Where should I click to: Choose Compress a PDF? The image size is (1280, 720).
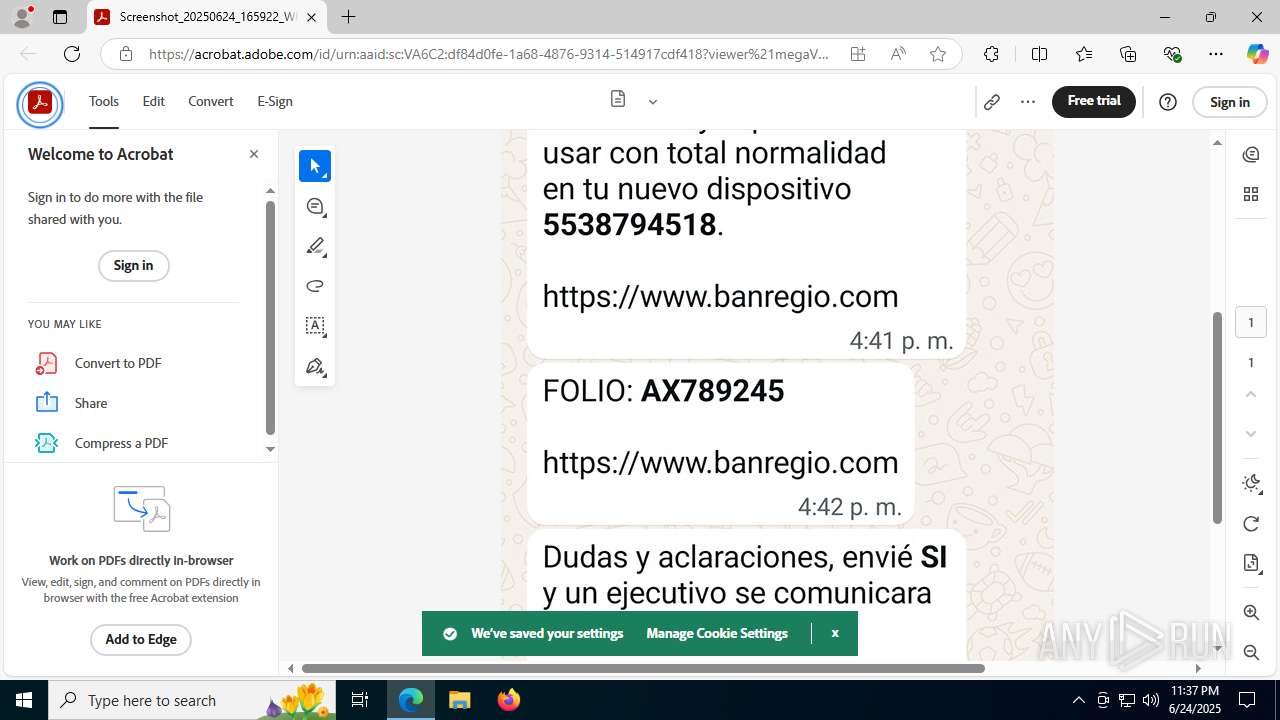pyautogui.click(x=121, y=443)
